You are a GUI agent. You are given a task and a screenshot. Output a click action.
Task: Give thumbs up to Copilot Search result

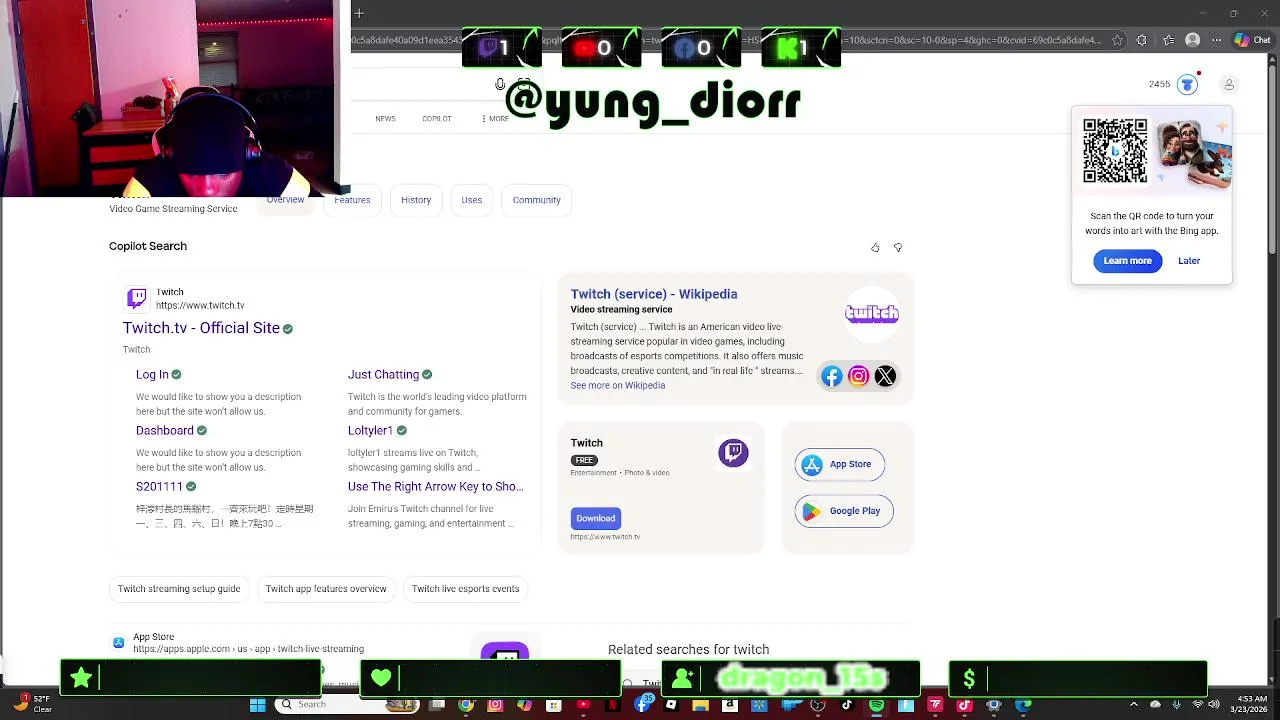[x=875, y=247]
